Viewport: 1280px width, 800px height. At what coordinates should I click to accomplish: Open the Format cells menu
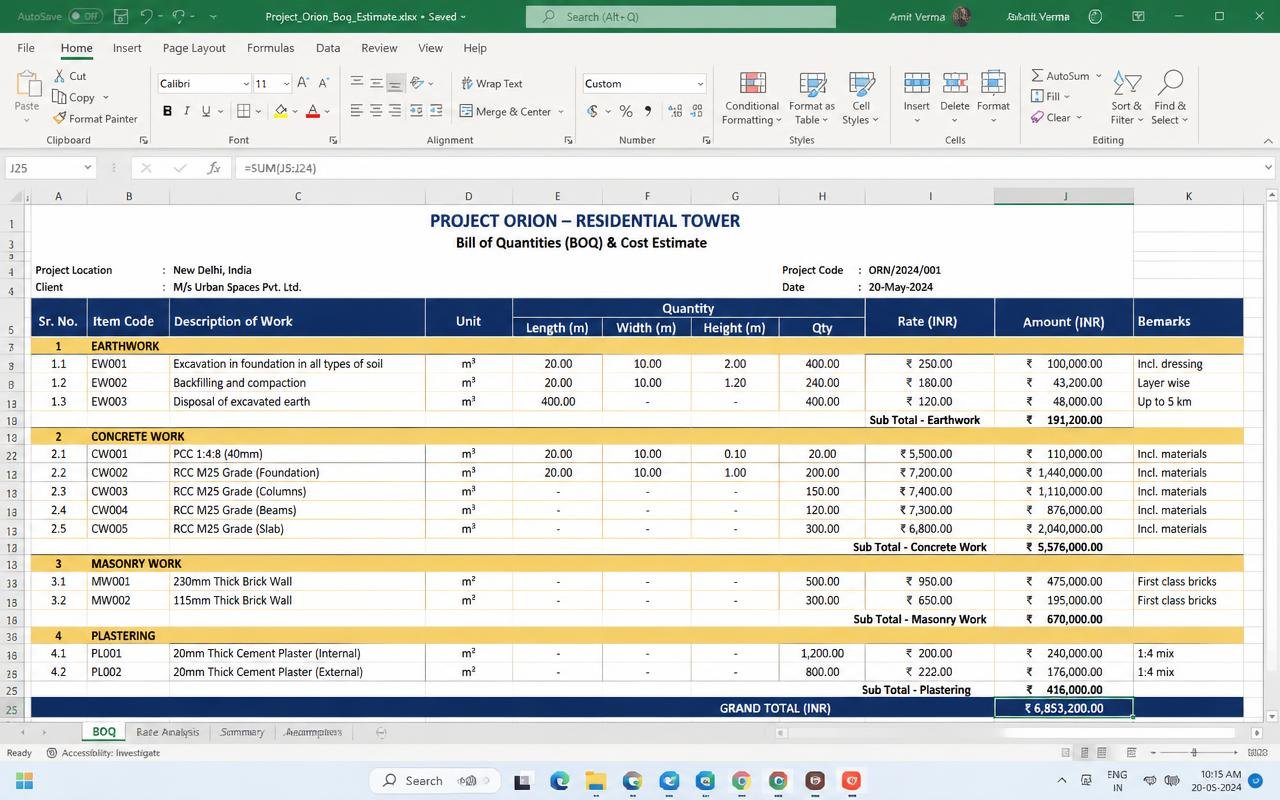click(993, 98)
